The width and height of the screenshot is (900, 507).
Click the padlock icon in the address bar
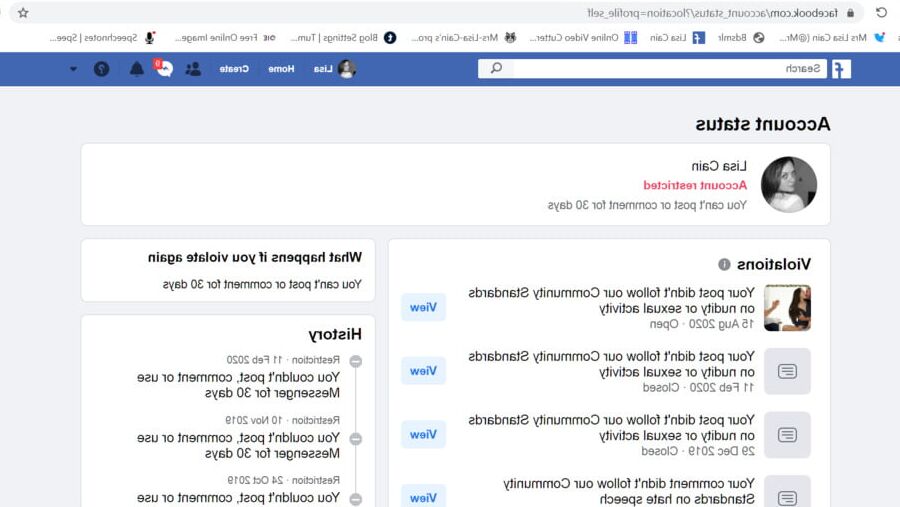(x=851, y=13)
